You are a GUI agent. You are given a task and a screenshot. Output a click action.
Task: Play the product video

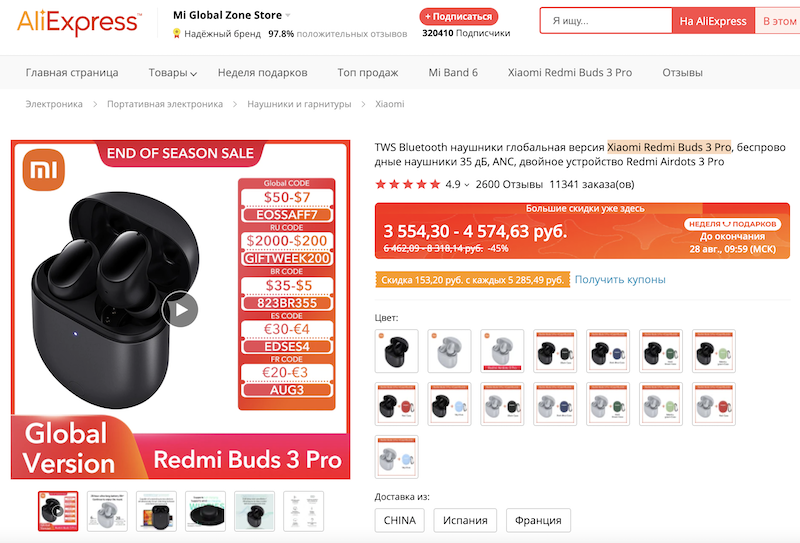click(x=180, y=309)
